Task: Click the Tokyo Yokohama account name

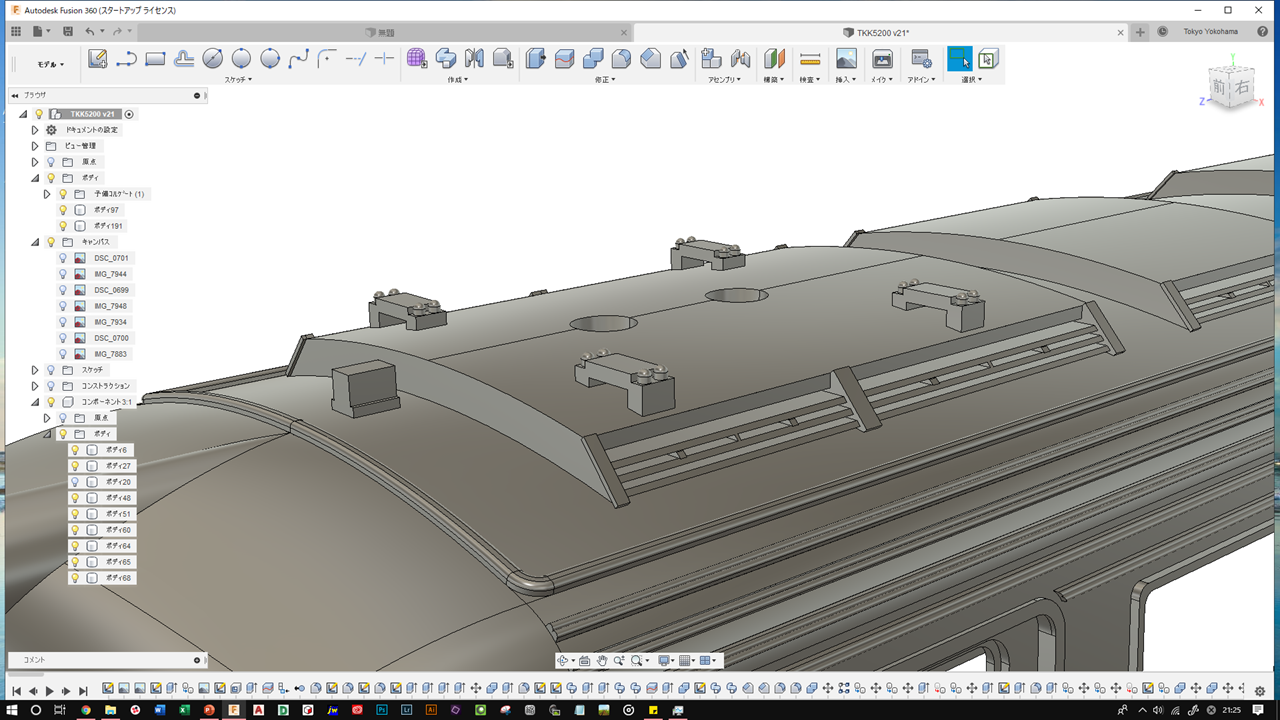Action: tap(1210, 32)
